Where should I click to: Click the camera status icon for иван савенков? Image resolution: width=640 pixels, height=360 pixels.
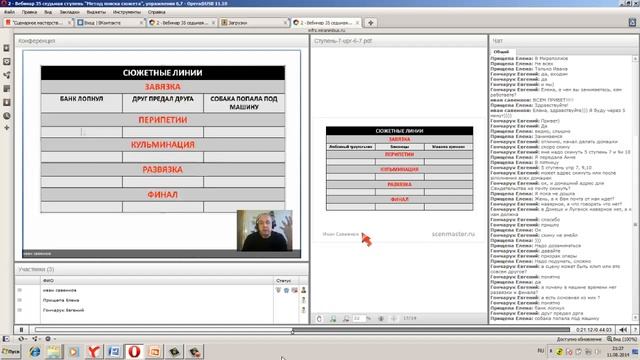click(295, 290)
